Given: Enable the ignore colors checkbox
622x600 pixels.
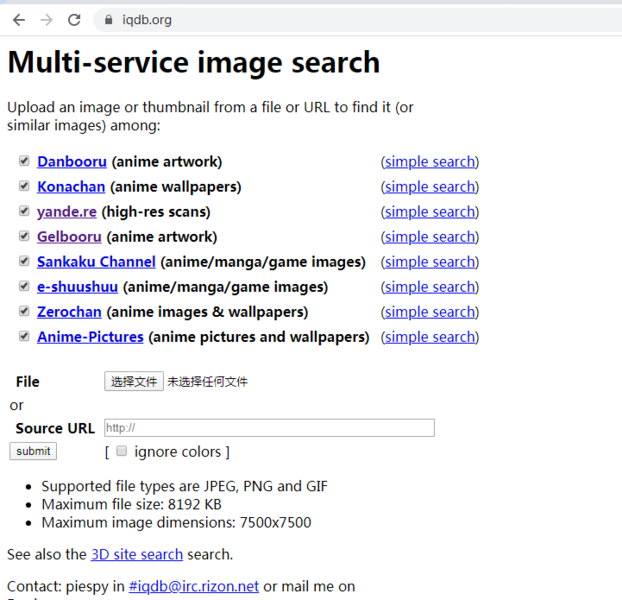Looking at the screenshot, I should [121, 450].
